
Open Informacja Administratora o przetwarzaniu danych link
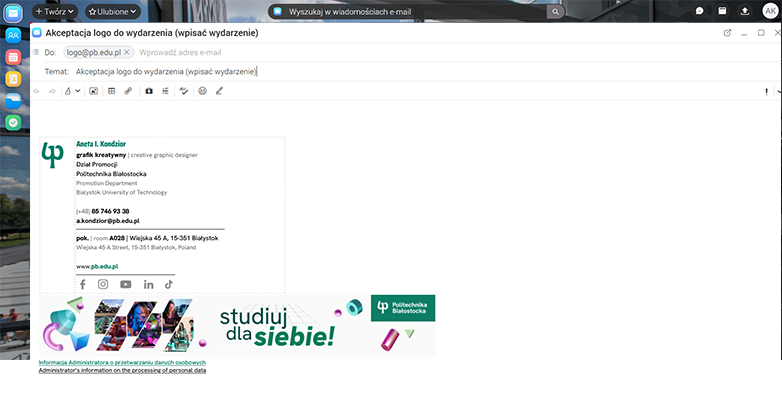(x=122, y=363)
